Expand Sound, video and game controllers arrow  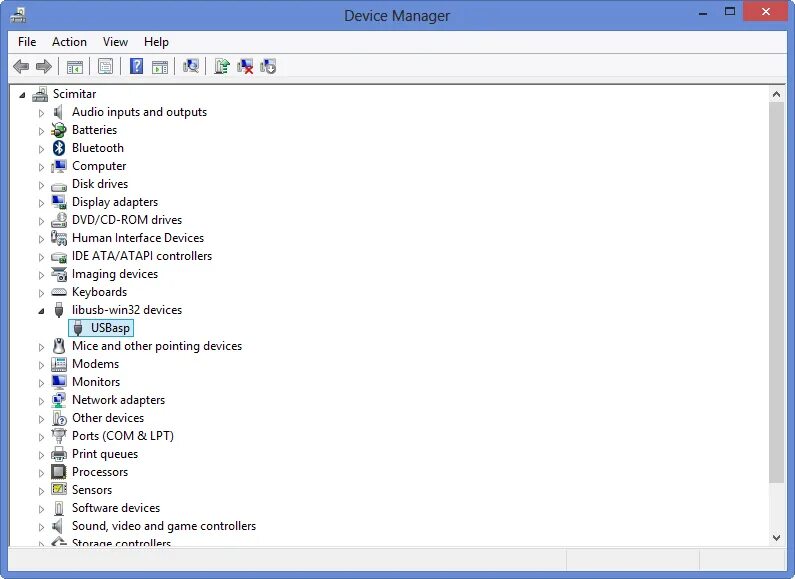41,526
